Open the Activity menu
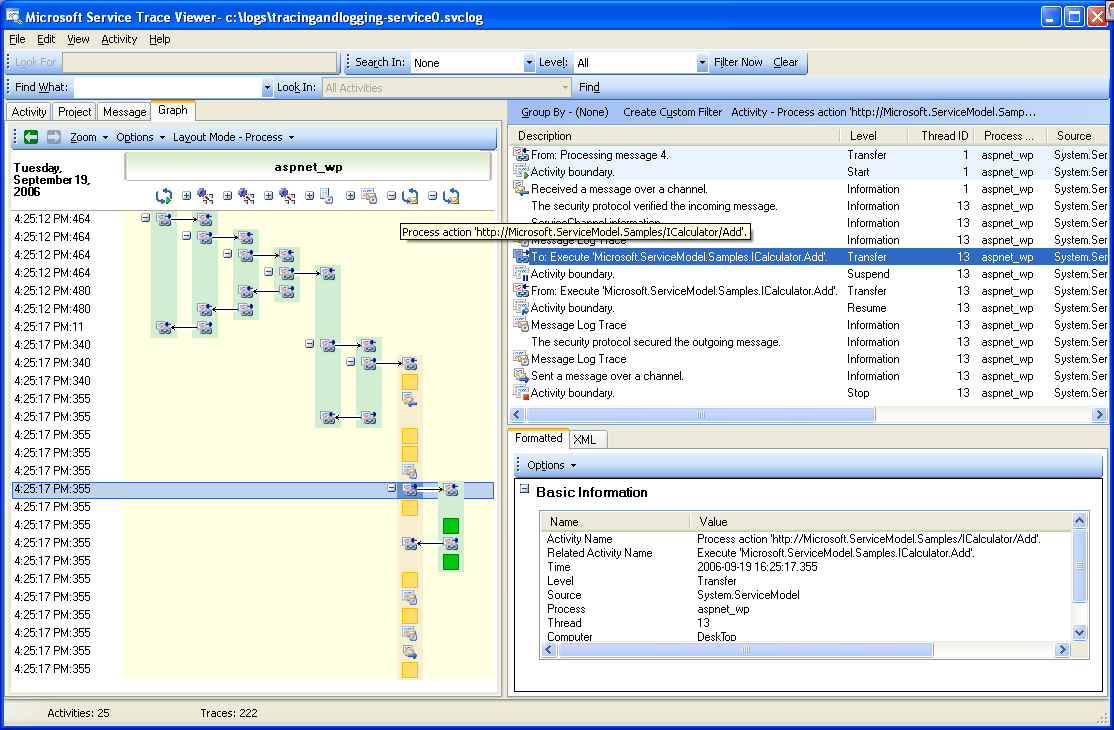 click(x=118, y=39)
